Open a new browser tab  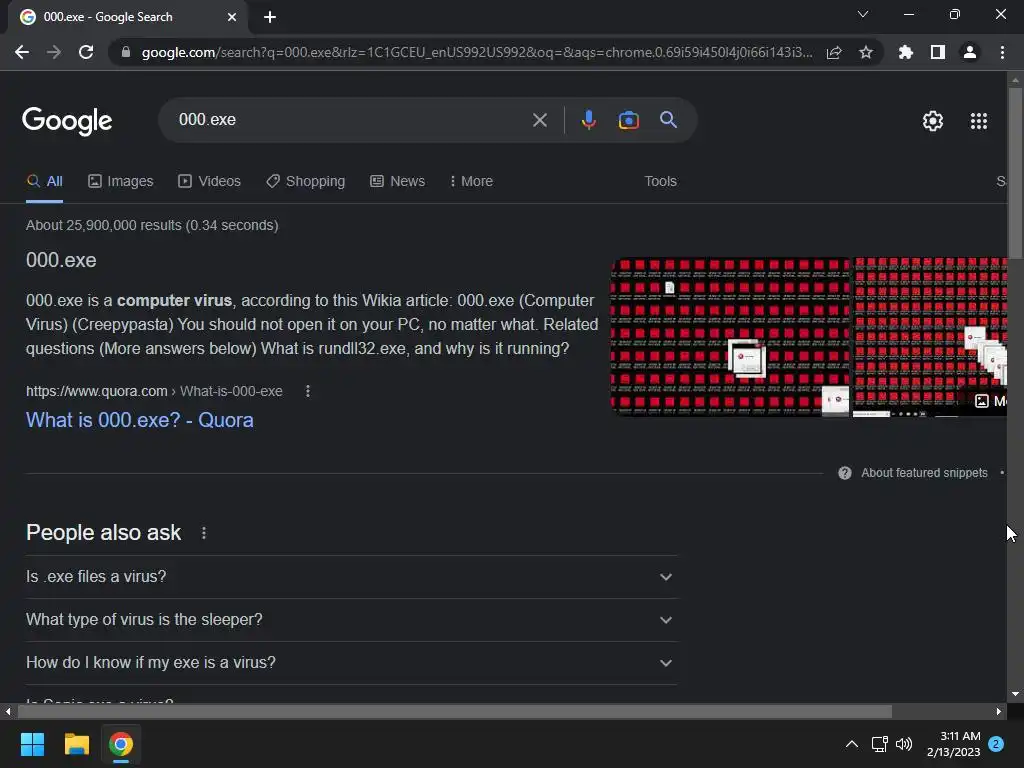coord(270,17)
